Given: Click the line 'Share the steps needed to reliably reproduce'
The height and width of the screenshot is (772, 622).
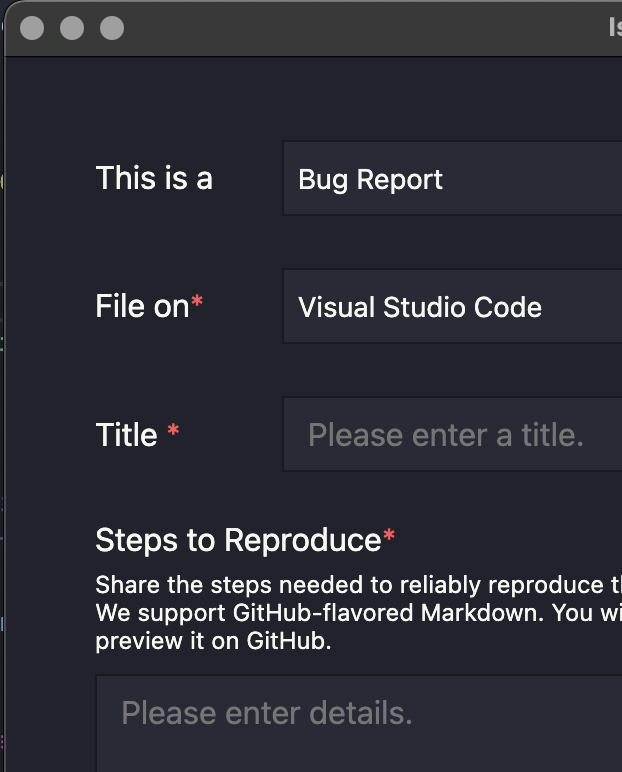Looking at the screenshot, I should 350,585.
